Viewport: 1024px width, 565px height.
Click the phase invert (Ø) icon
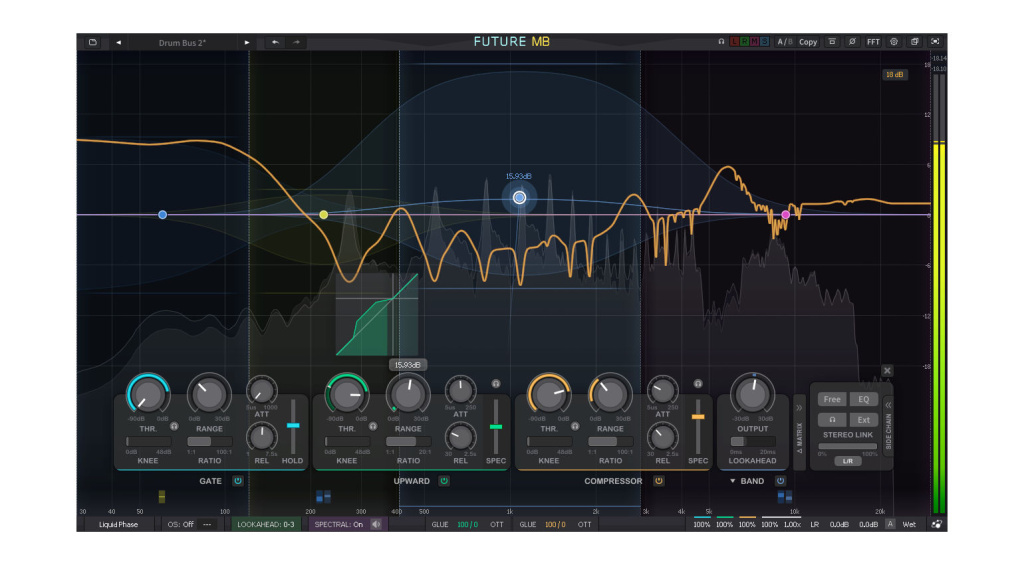tap(852, 42)
